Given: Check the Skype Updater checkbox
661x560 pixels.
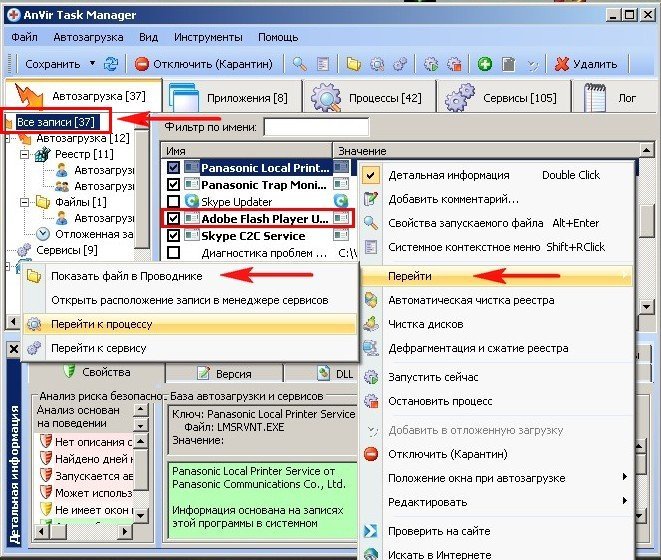Looking at the screenshot, I should 173,201.
